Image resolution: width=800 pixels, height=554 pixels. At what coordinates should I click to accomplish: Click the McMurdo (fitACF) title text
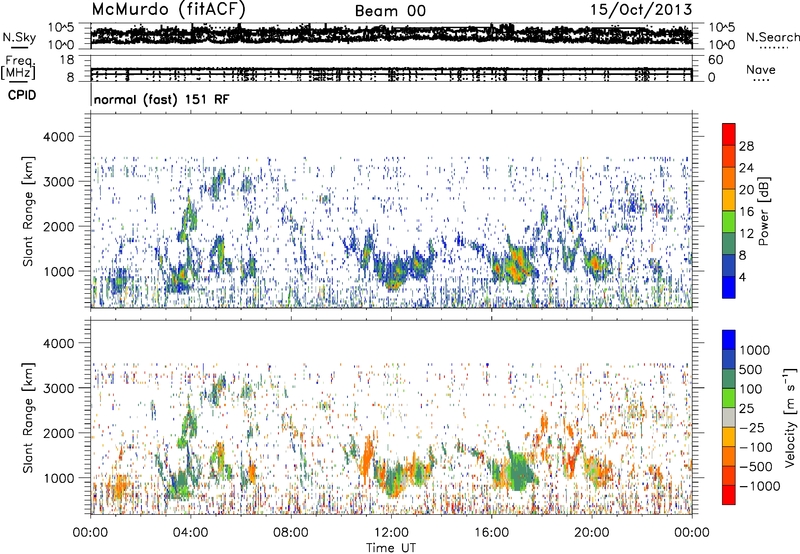coord(168,10)
